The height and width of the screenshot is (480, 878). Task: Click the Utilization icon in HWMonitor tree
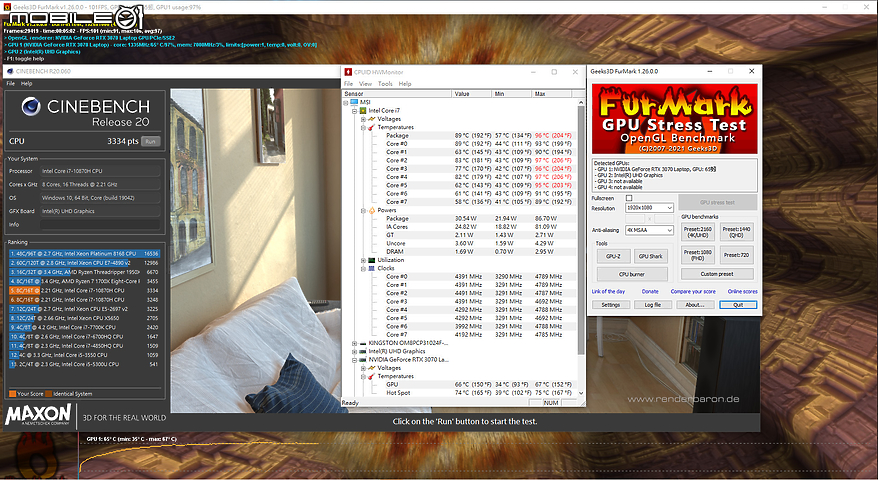coord(371,260)
